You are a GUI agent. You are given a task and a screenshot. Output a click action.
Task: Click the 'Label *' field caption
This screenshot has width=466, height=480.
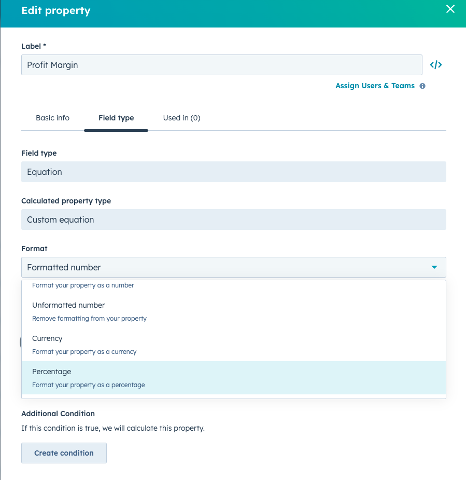point(34,46)
